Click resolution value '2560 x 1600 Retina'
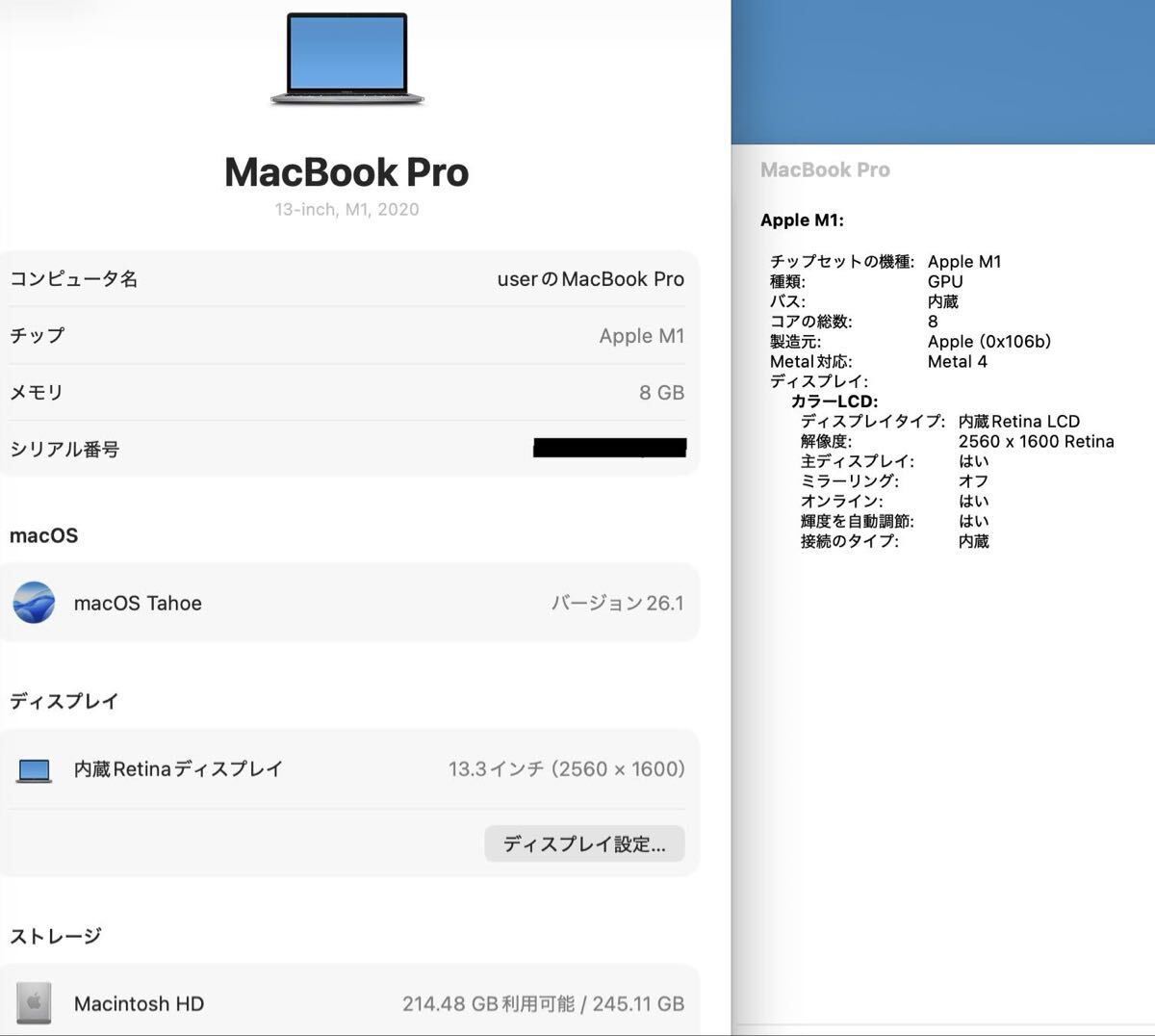The height and width of the screenshot is (1036, 1155). tap(1037, 442)
